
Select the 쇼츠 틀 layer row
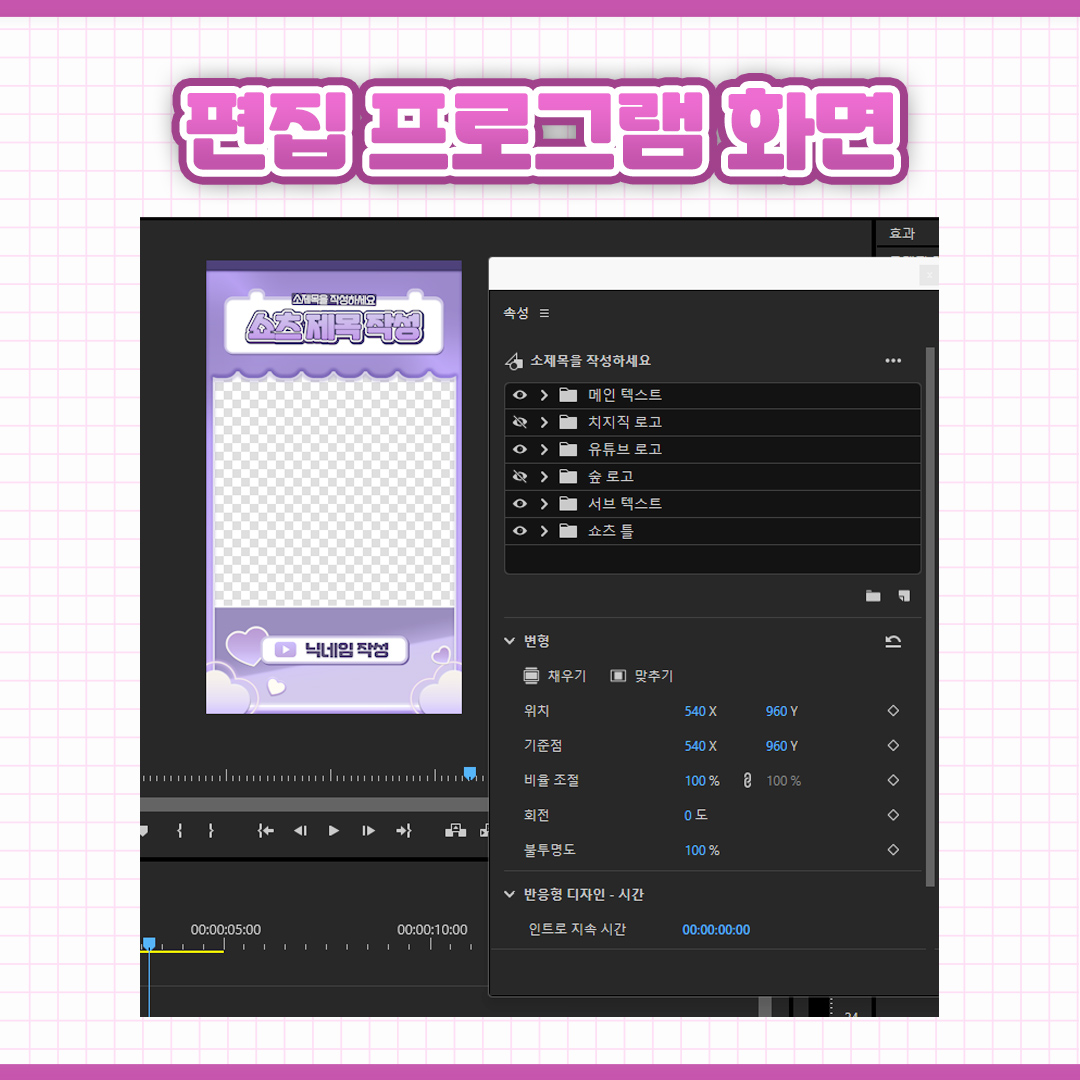click(x=713, y=530)
